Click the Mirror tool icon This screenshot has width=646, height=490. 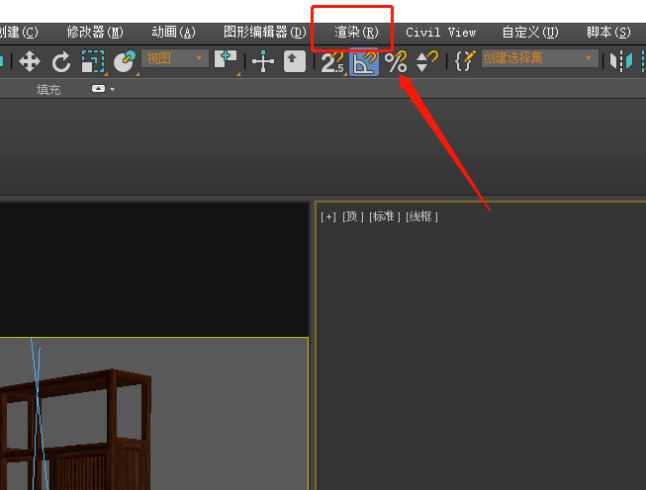621,62
